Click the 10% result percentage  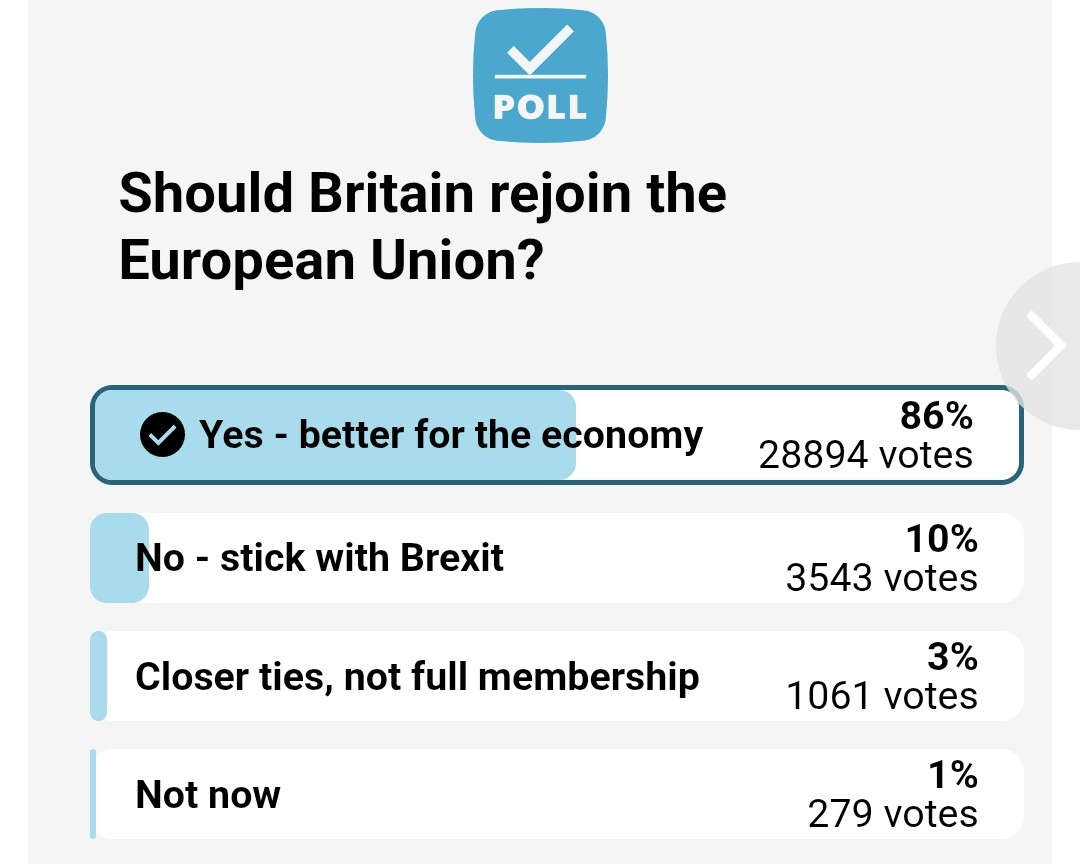941,539
